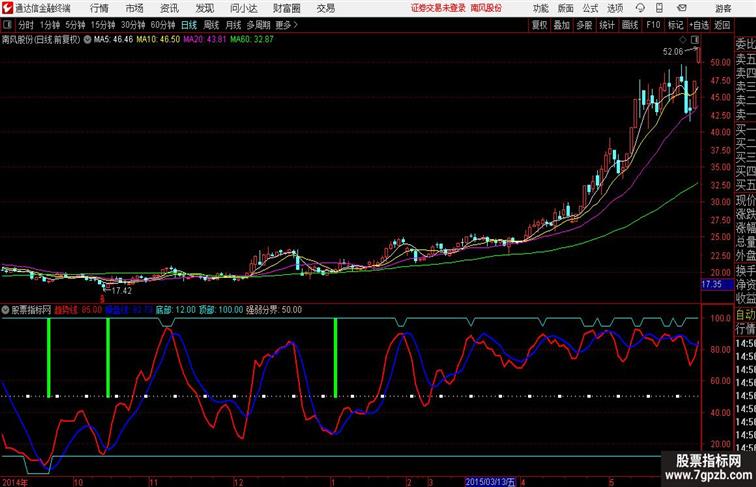Open the 财富圈 menu
The width and height of the screenshot is (756, 487).
tap(286, 8)
